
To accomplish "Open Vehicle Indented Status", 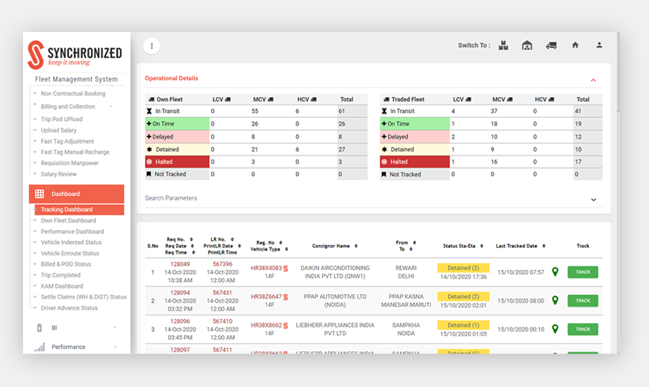I will click(71, 243).
